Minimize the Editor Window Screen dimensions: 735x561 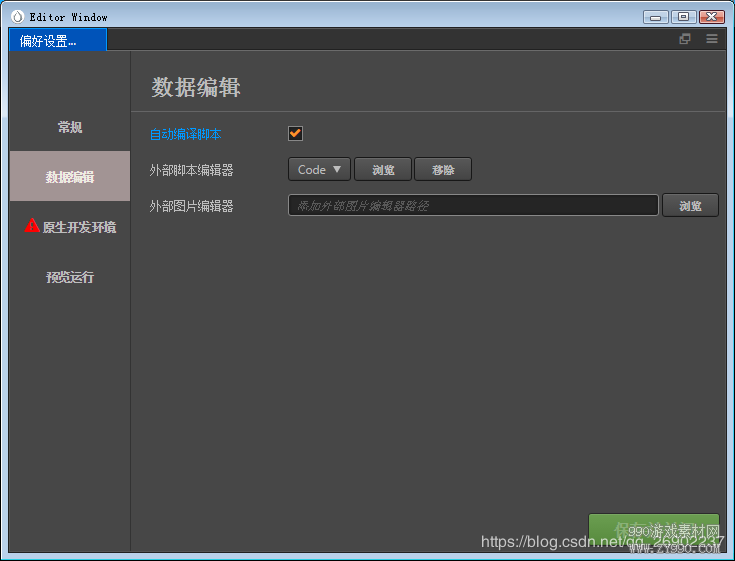[x=656, y=17]
